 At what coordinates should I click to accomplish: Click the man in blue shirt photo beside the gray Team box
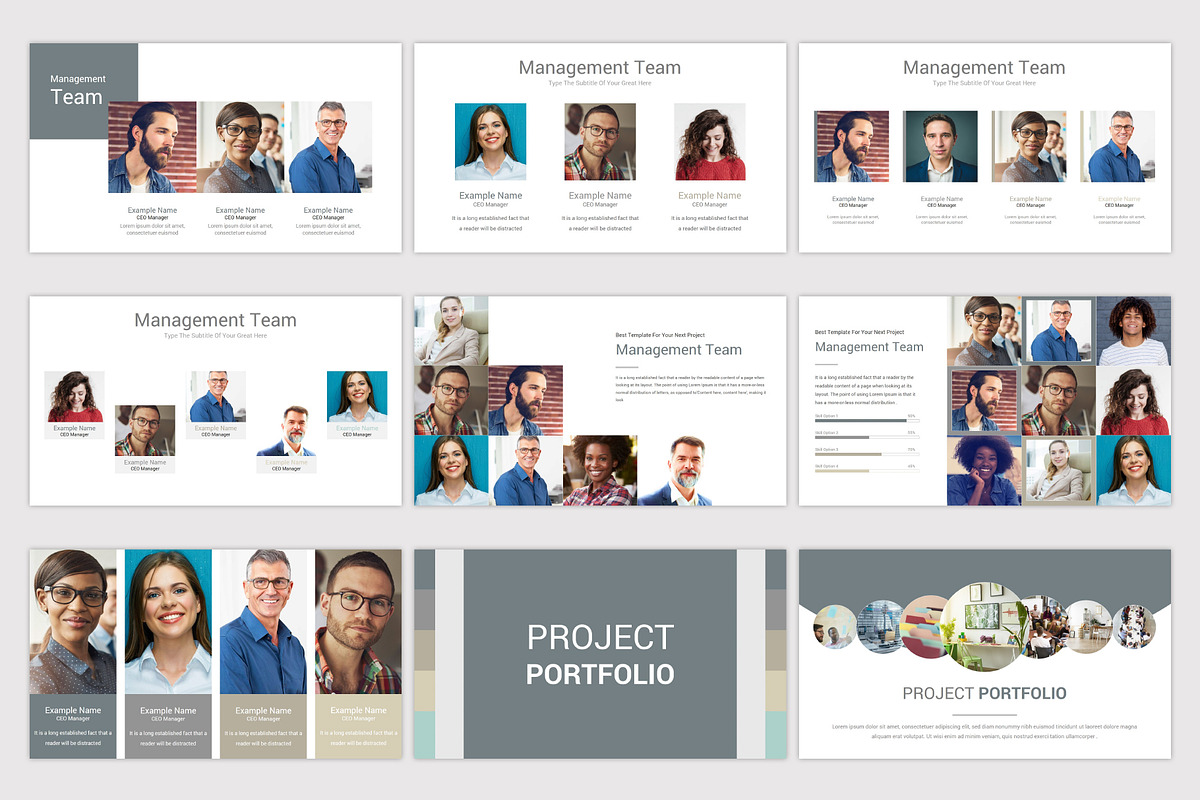click(330, 147)
